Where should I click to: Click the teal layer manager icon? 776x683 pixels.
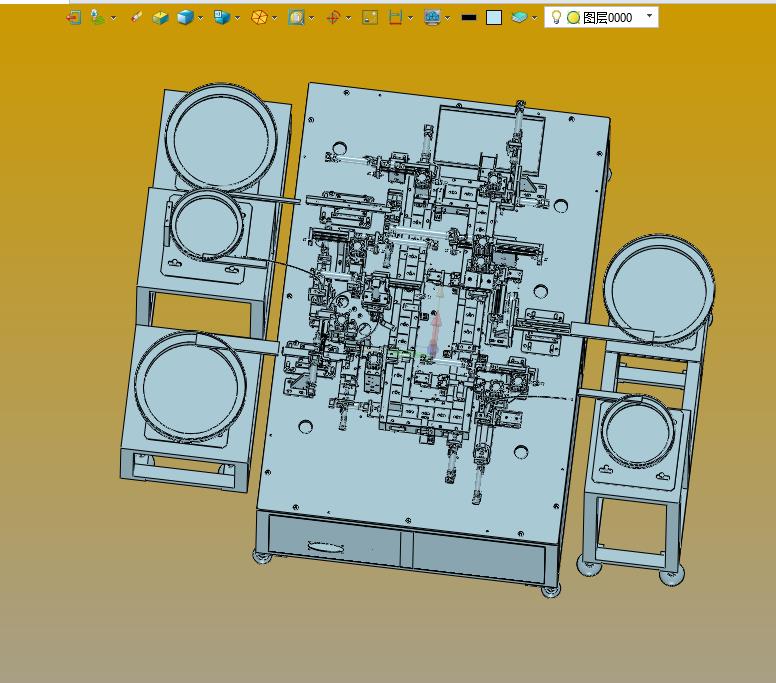pos(519,18)
